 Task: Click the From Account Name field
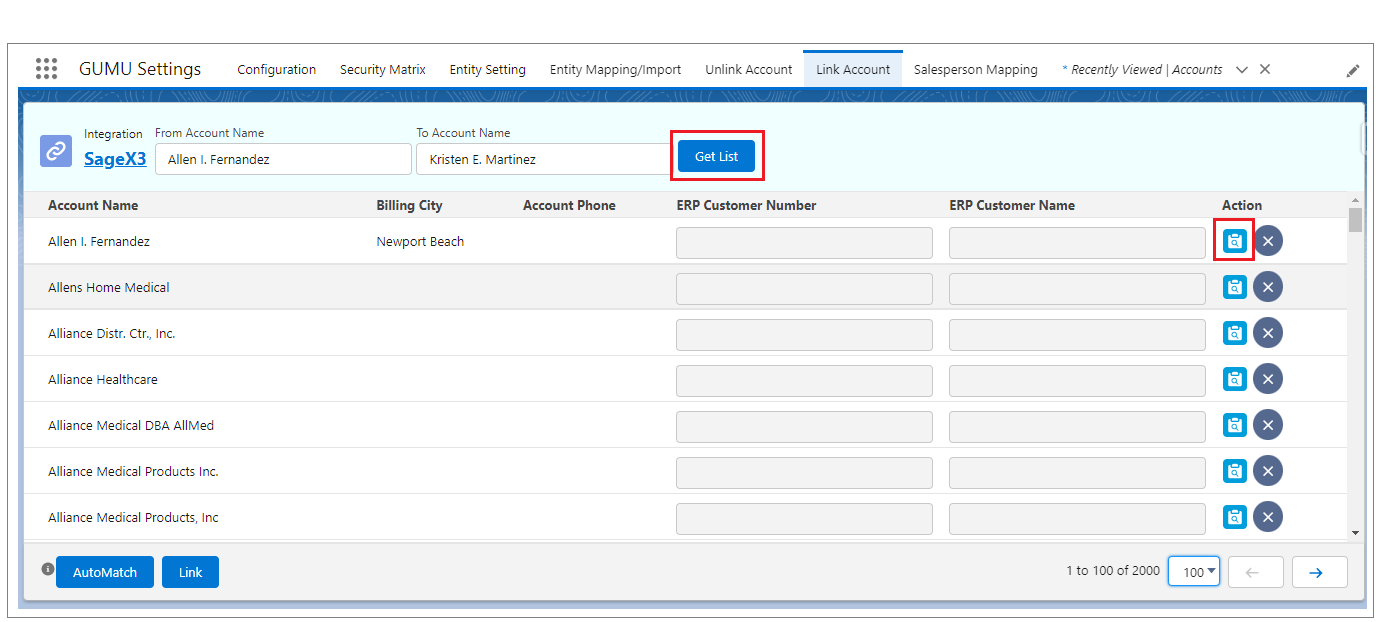tap(283, 159)
